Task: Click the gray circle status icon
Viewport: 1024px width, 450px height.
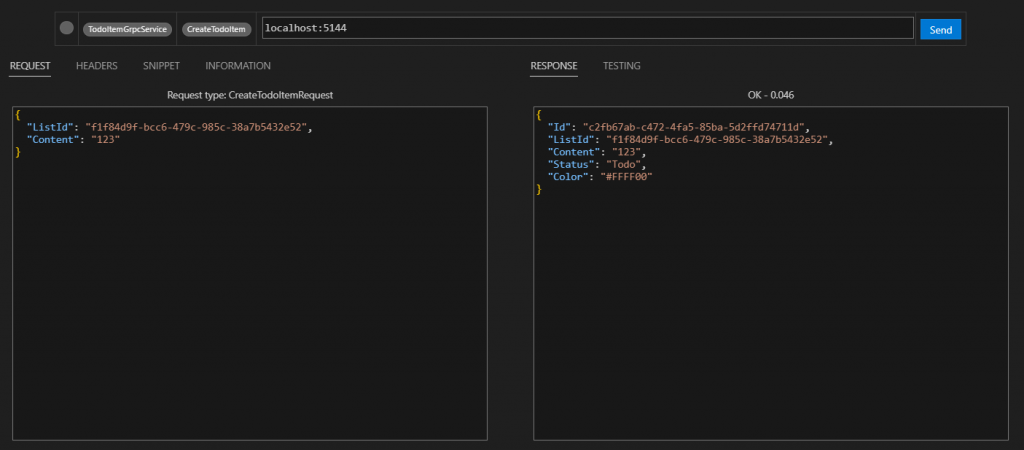Action: (67, 28)
